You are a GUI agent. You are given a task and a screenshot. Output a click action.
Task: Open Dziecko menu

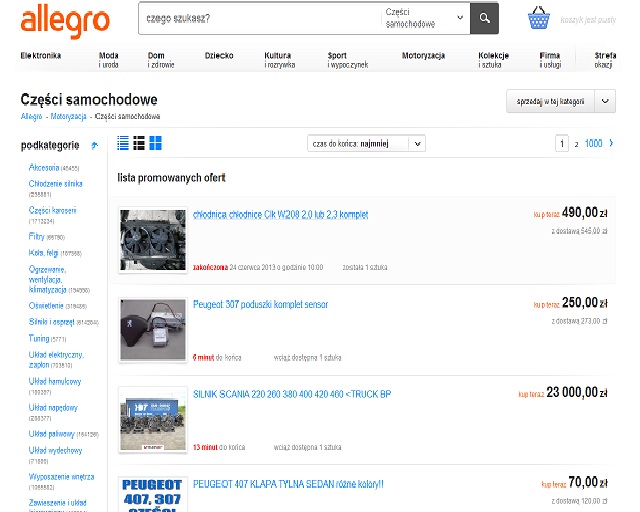tap(219, 56)
